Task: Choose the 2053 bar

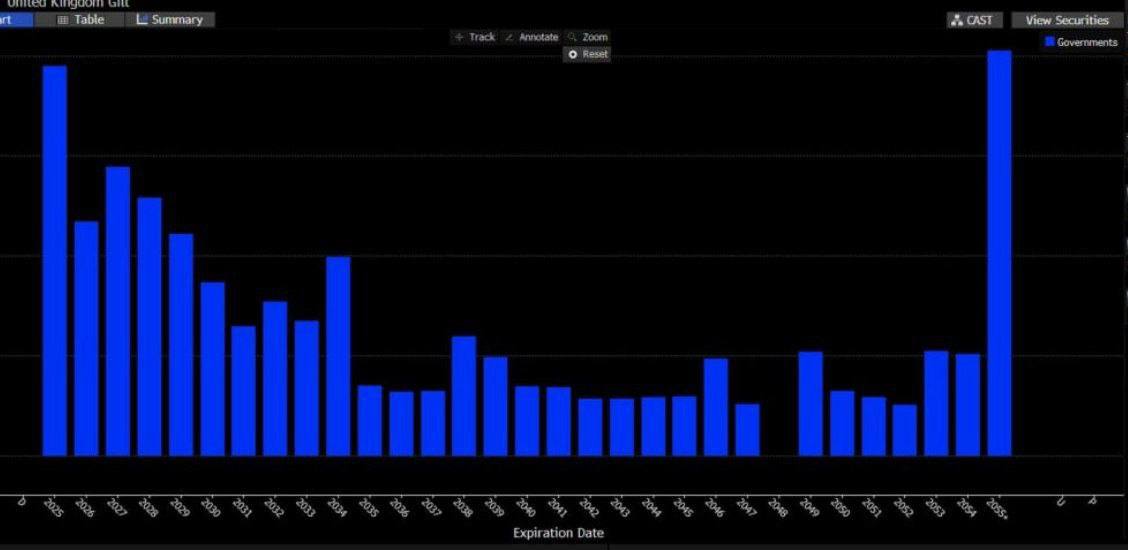Action: tap(936, 402)
